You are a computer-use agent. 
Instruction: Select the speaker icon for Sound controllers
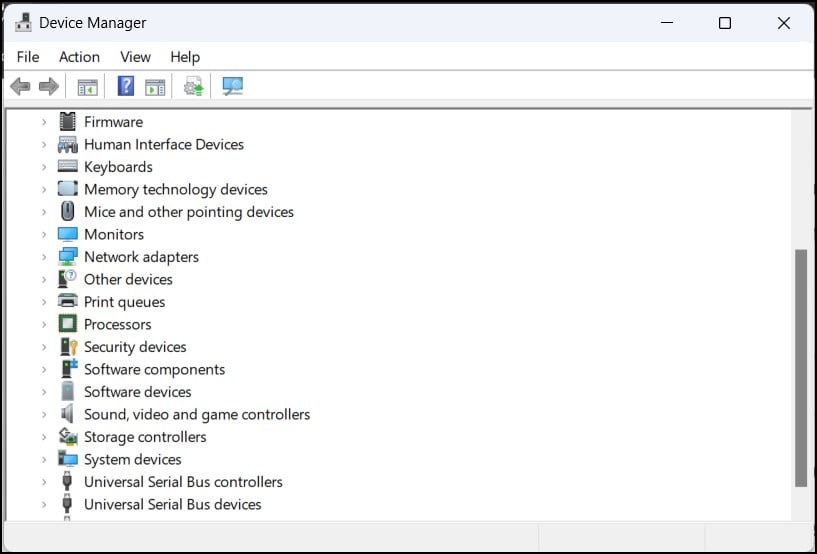[x=67, y=414]
